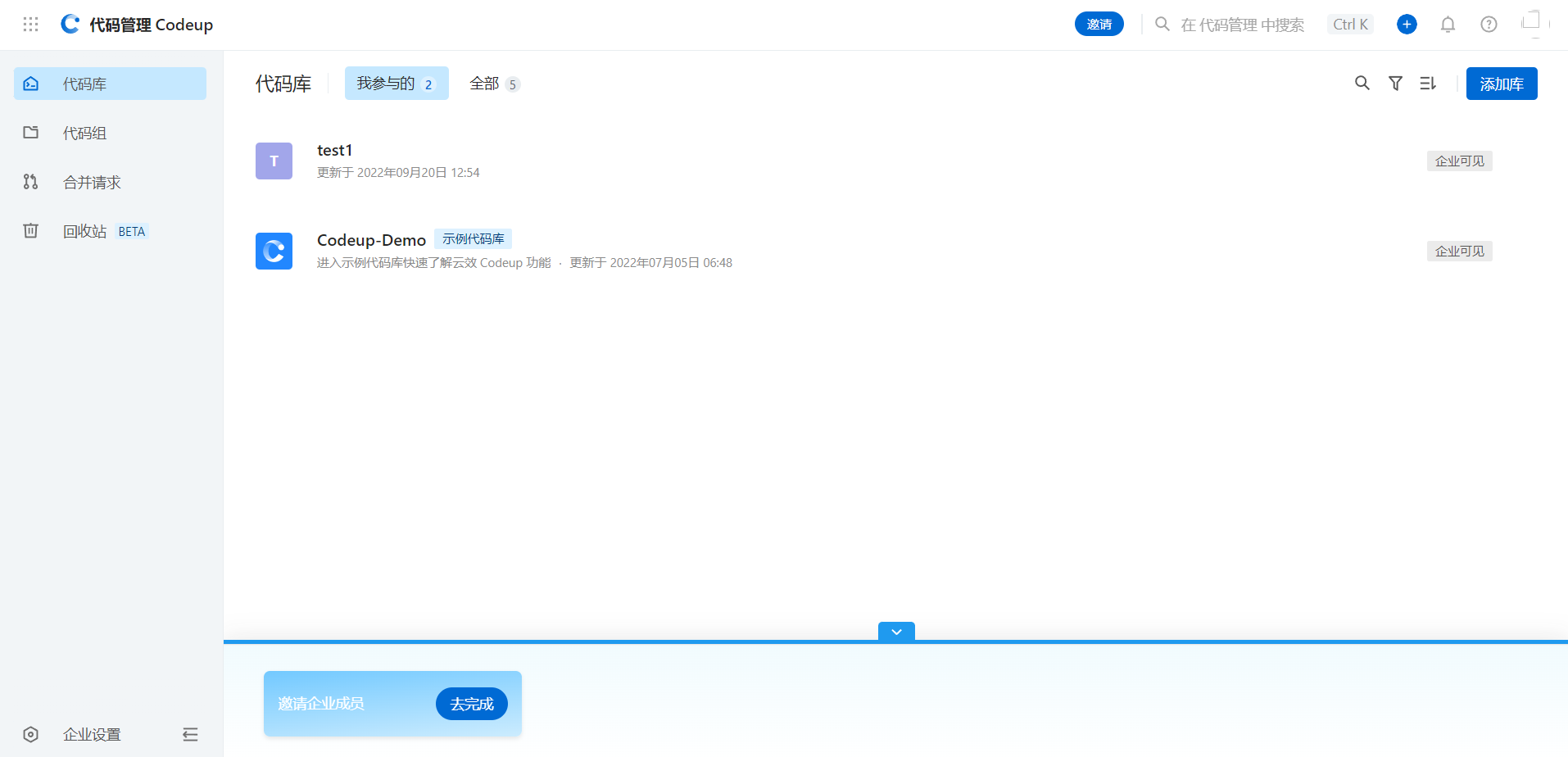Open the sort order icon
Viewport: 1568px width, 757px height.
tap(1428, 83)
